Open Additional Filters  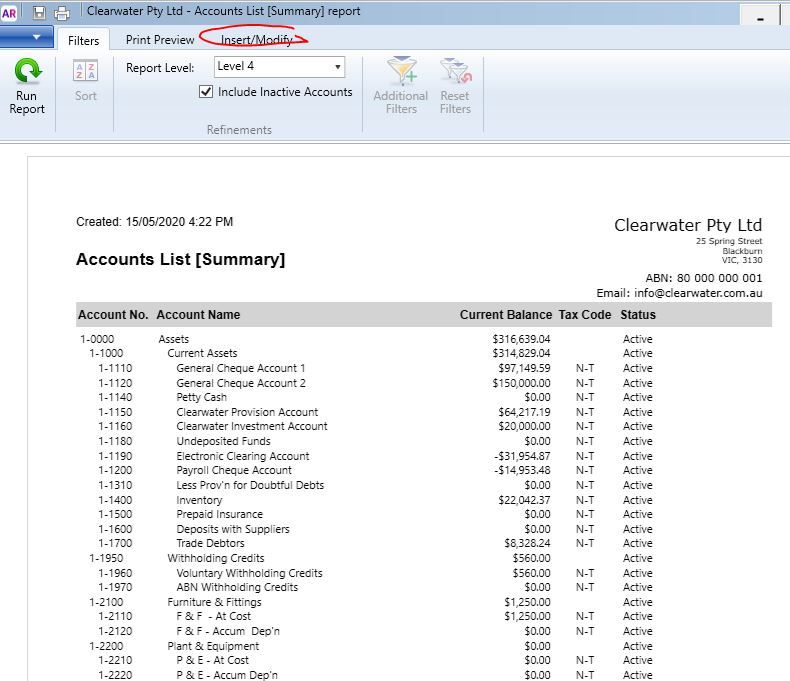tap(401, 74)
